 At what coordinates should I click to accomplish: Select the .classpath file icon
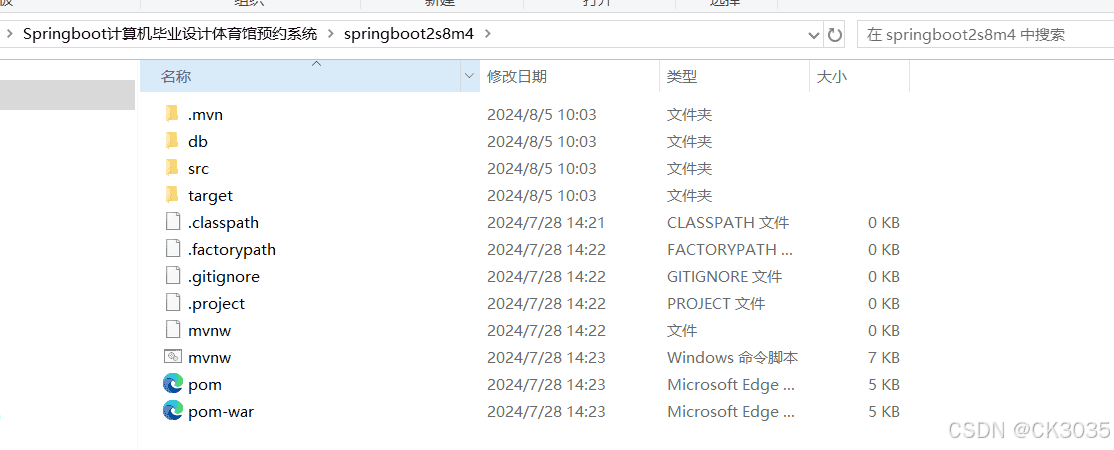tap(173, 222)
